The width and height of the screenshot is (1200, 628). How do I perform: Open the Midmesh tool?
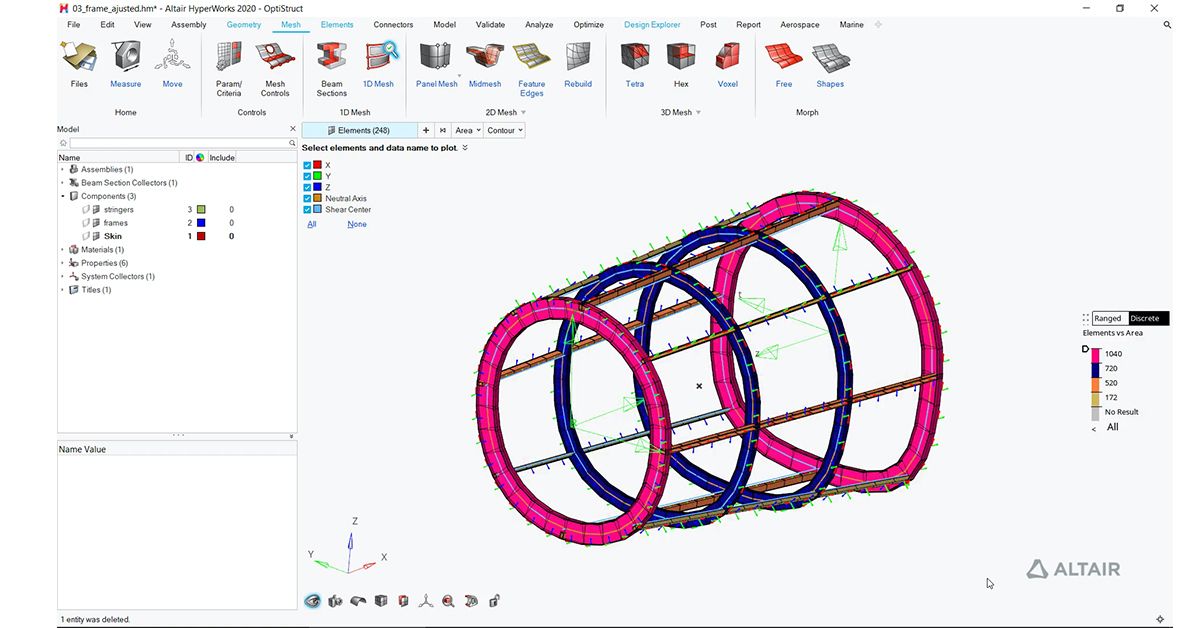tap(485, 64)
